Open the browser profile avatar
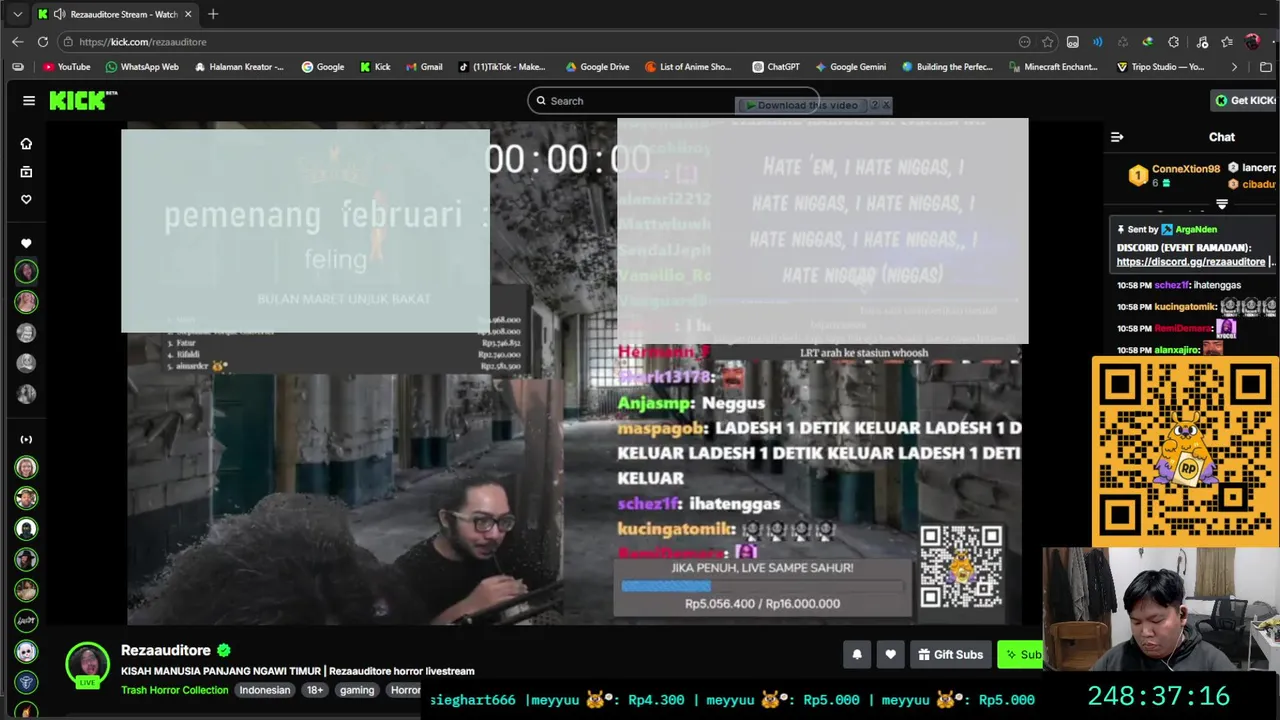This screenshot has width=1280, height=720. point(1252,42)
